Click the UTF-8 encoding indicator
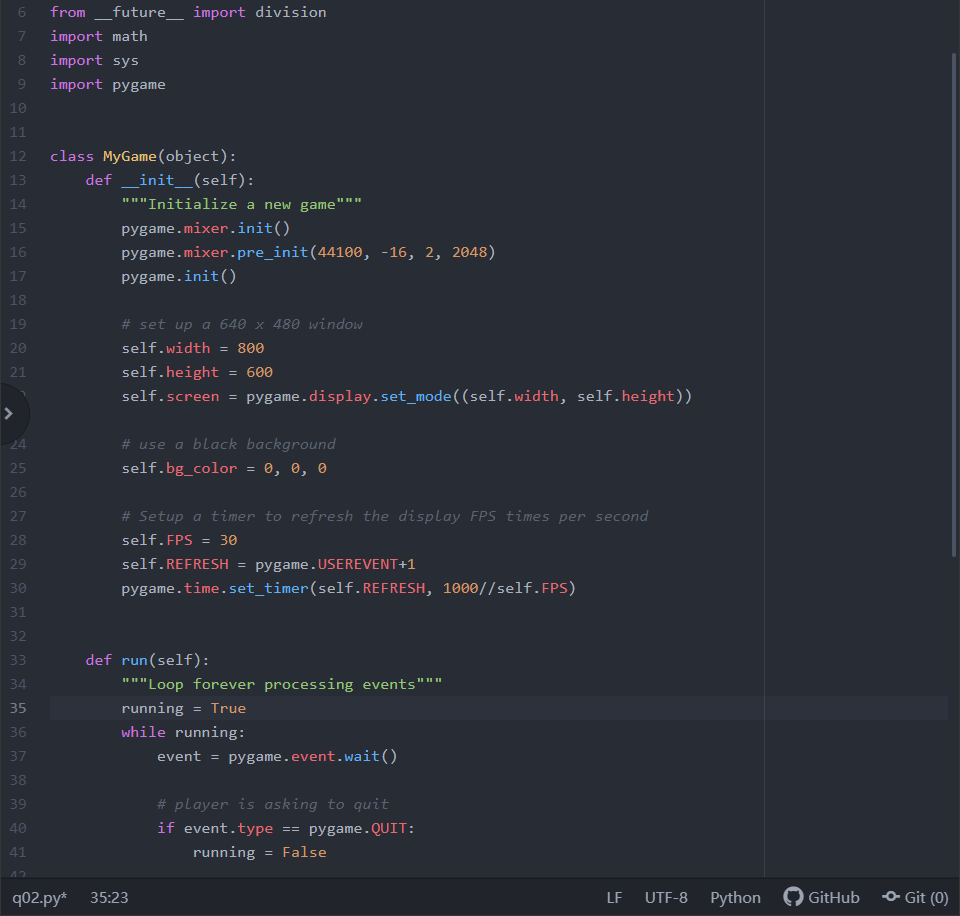This screenshot has height=916, width=960. tap(666, 897)
